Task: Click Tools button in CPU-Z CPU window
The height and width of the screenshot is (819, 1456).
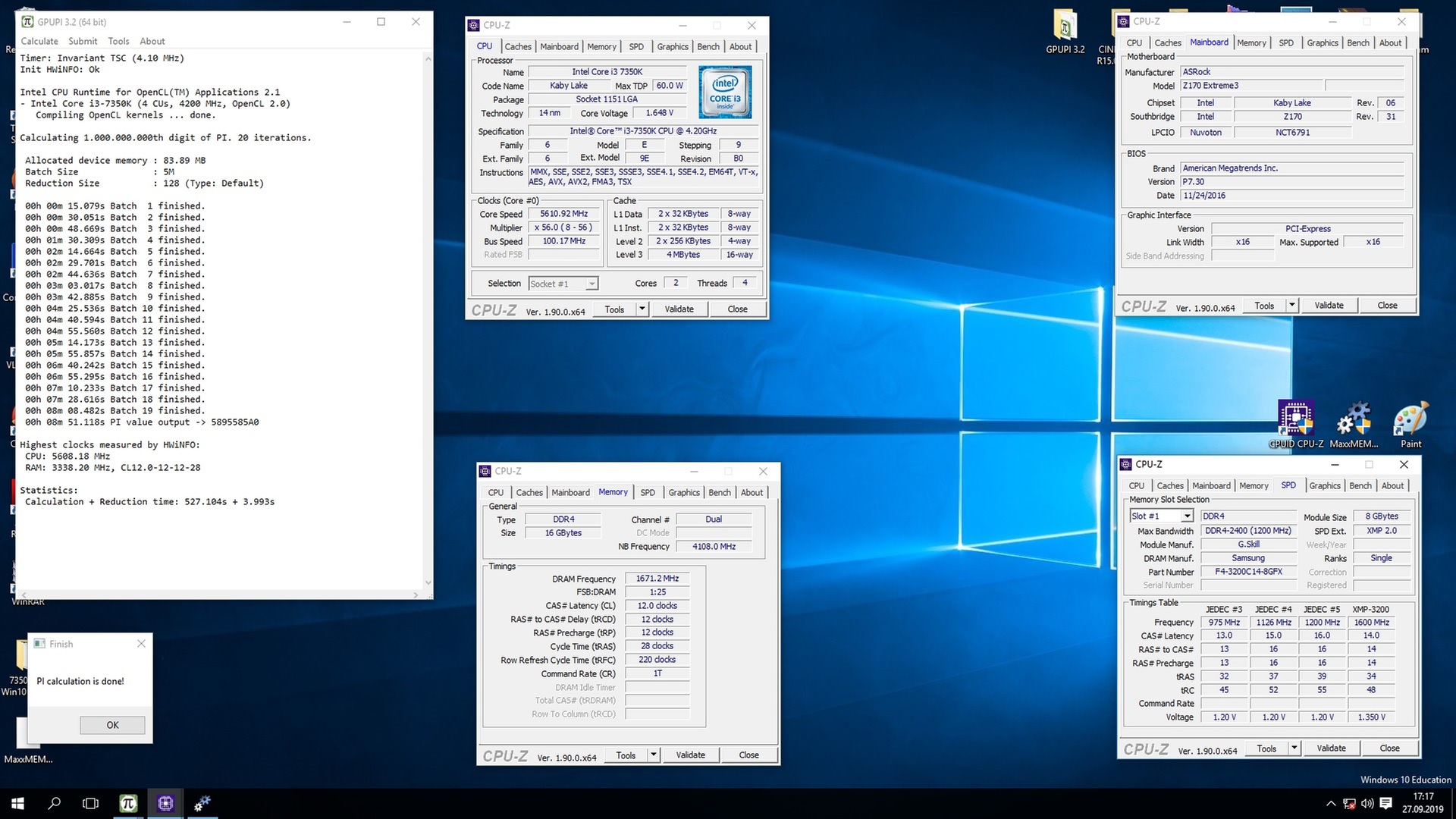Action: pyautogui.click(x=614, y=309)
